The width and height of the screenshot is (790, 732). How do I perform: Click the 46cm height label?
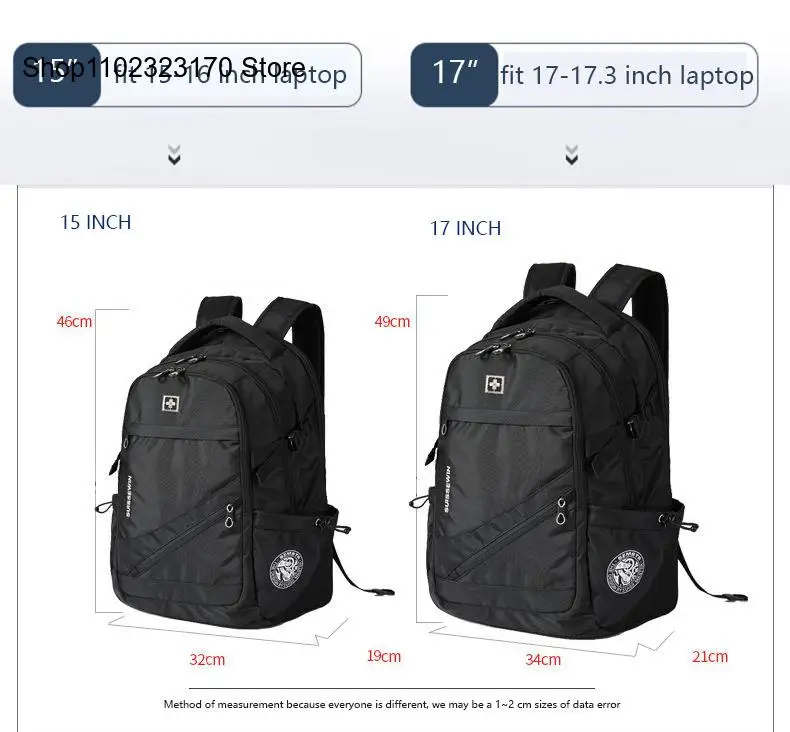75,321
